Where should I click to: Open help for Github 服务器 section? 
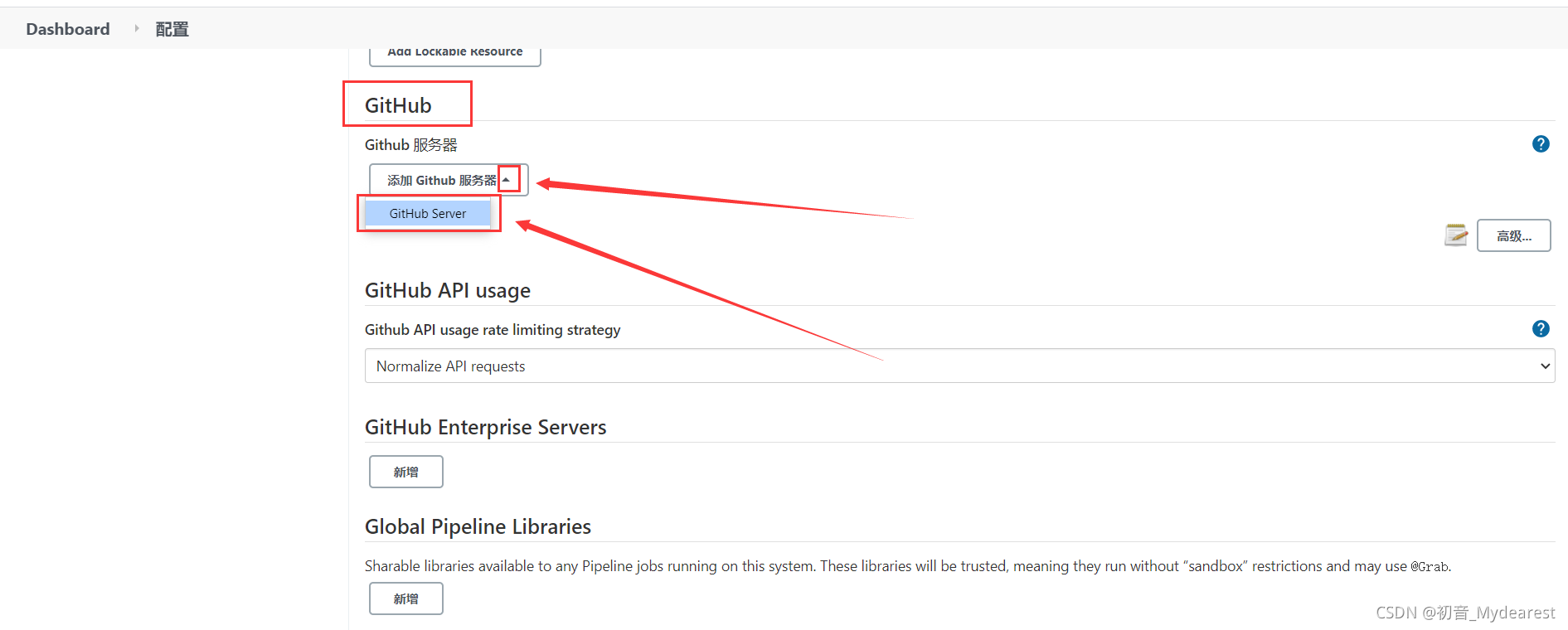pyautogui.click(x=1541, y=144)
